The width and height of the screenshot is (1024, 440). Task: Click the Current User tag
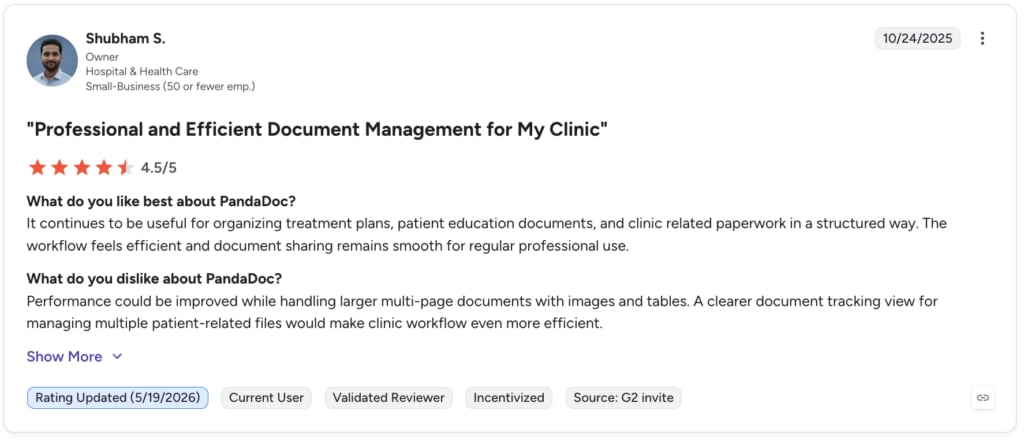pyautogui.click(x=266, y=398)
